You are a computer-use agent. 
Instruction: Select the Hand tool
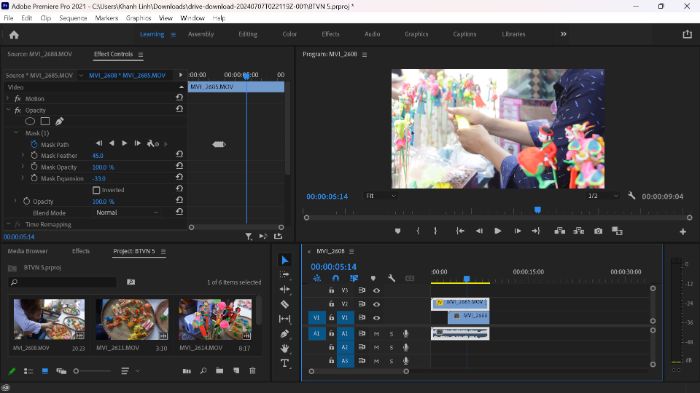pos(285,348)
